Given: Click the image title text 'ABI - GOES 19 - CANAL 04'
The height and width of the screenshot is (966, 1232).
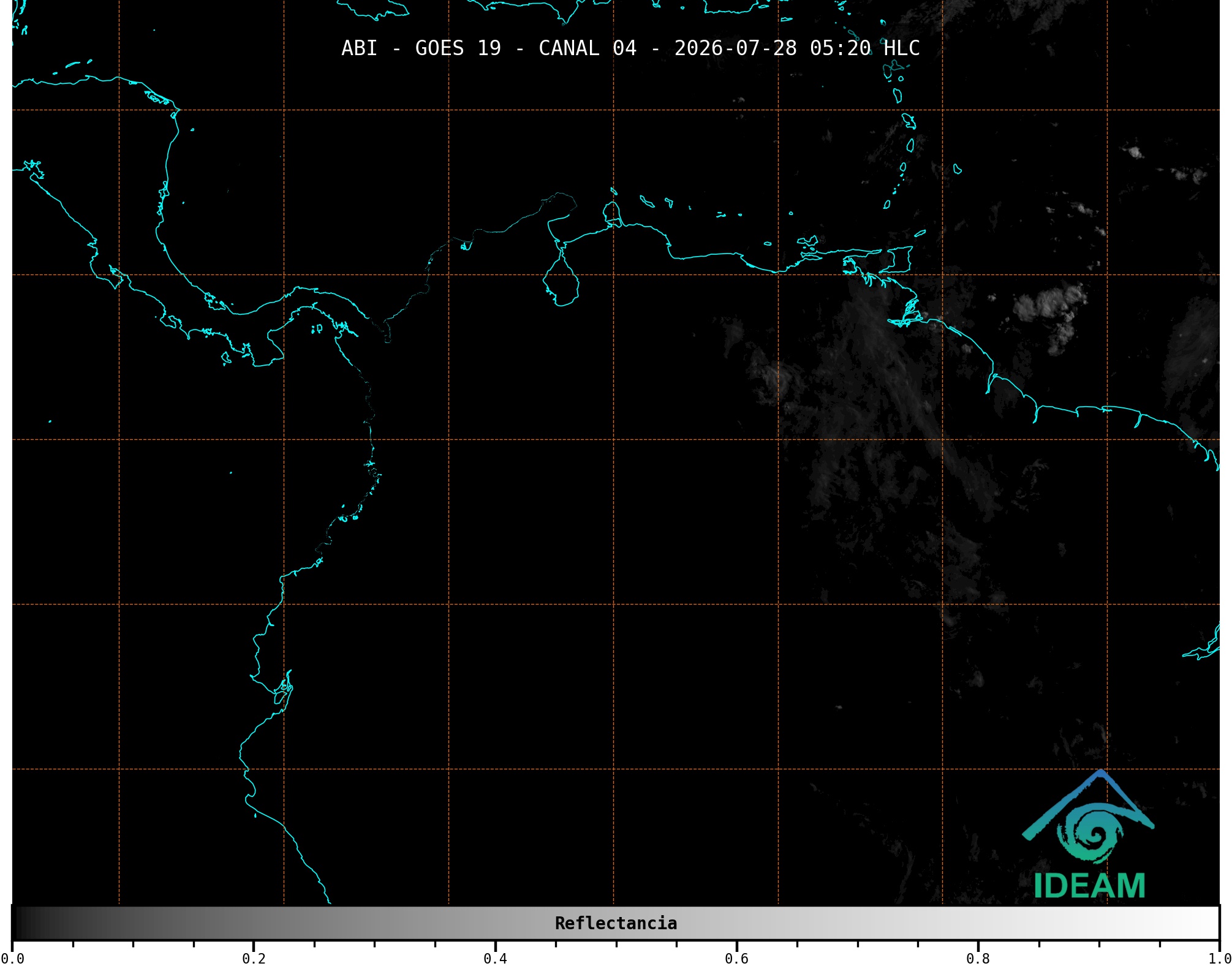Looking at the screenshot, I should tap(489, 48).
